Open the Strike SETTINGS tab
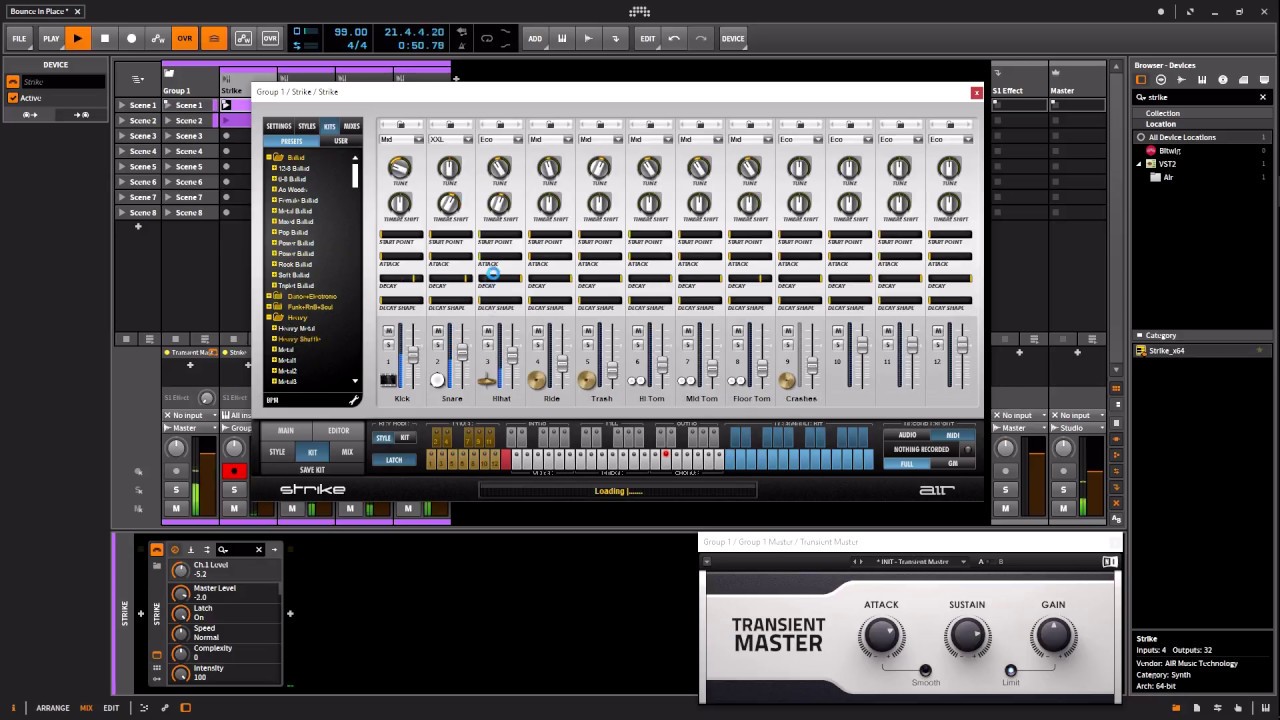 click(x=279, y=126)
